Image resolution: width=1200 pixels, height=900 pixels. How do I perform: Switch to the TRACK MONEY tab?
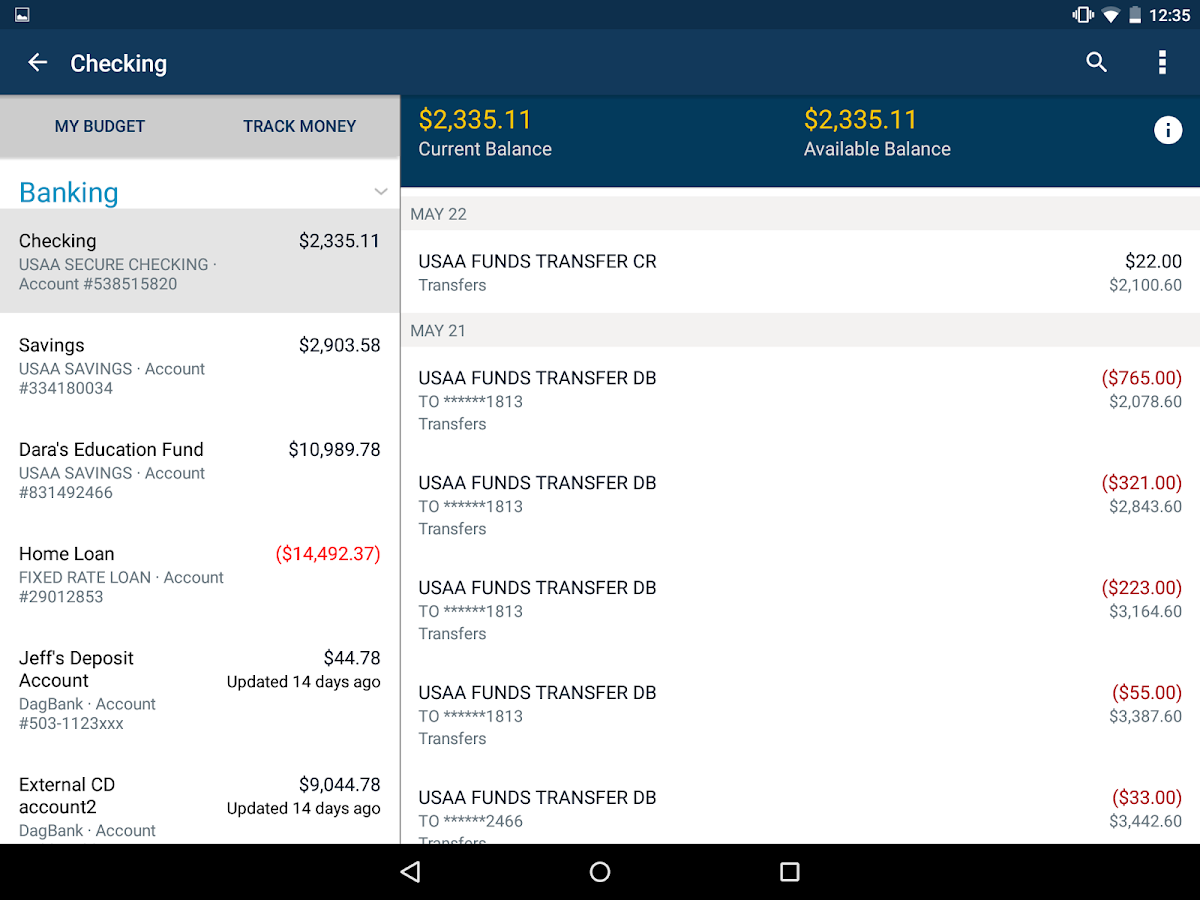pyautogui.click(x=300, y=126)
